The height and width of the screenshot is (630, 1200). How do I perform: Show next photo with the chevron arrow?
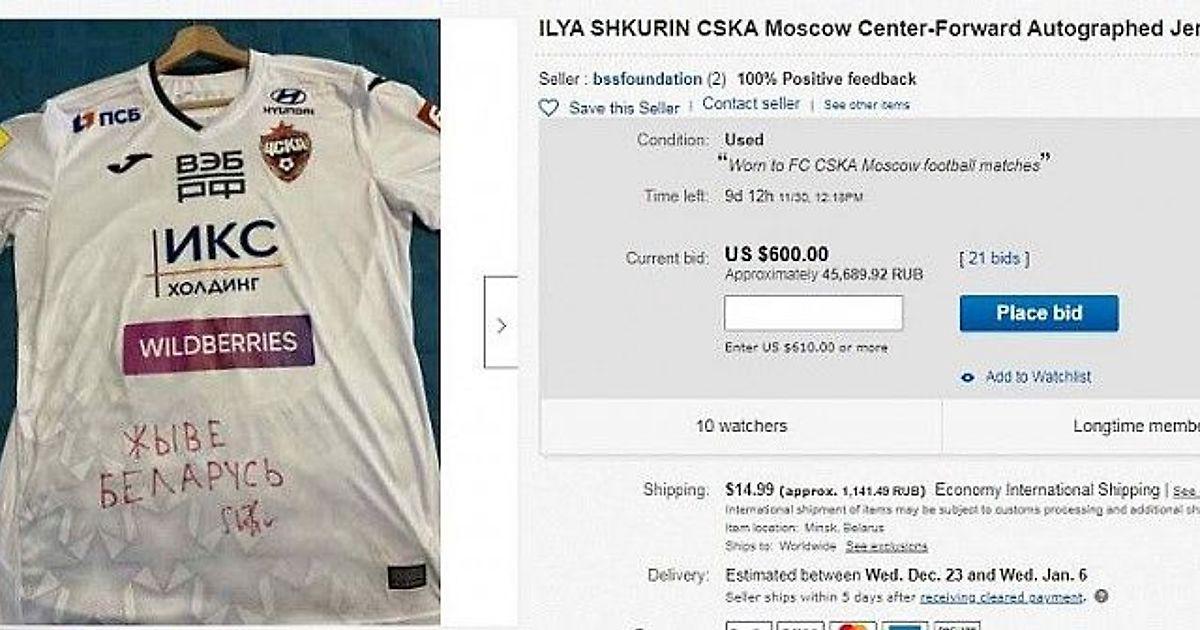click(x=501, y=322)
